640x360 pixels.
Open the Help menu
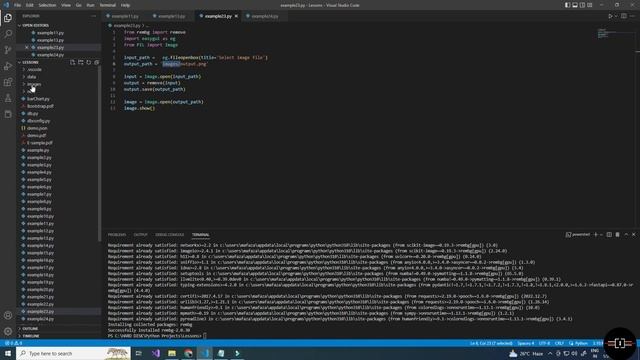125,5
